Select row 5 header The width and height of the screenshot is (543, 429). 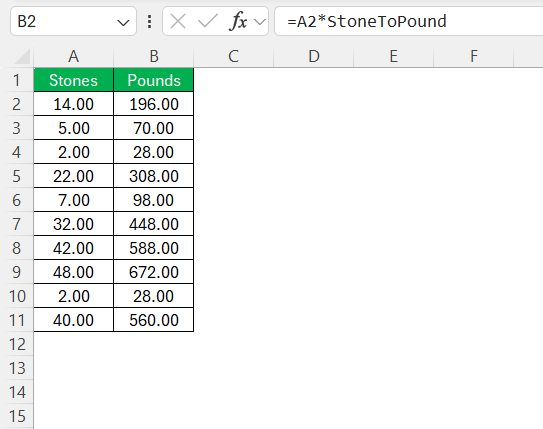coord(17,176)
